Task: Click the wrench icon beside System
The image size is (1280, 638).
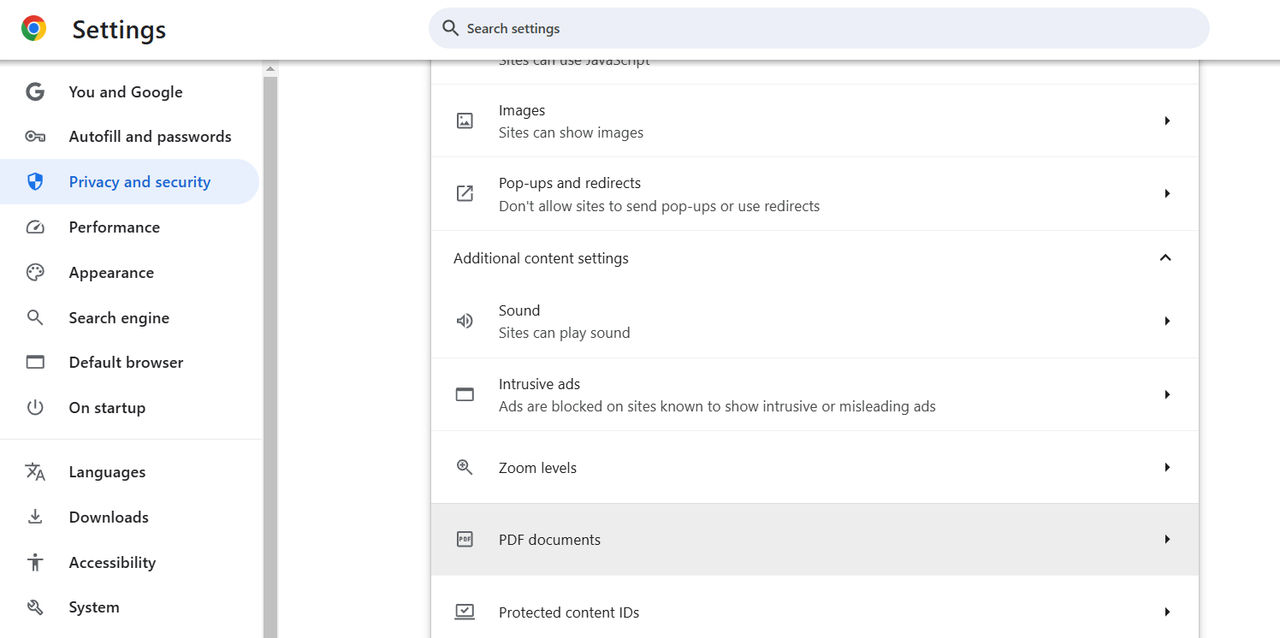Action: coord(35,607)
